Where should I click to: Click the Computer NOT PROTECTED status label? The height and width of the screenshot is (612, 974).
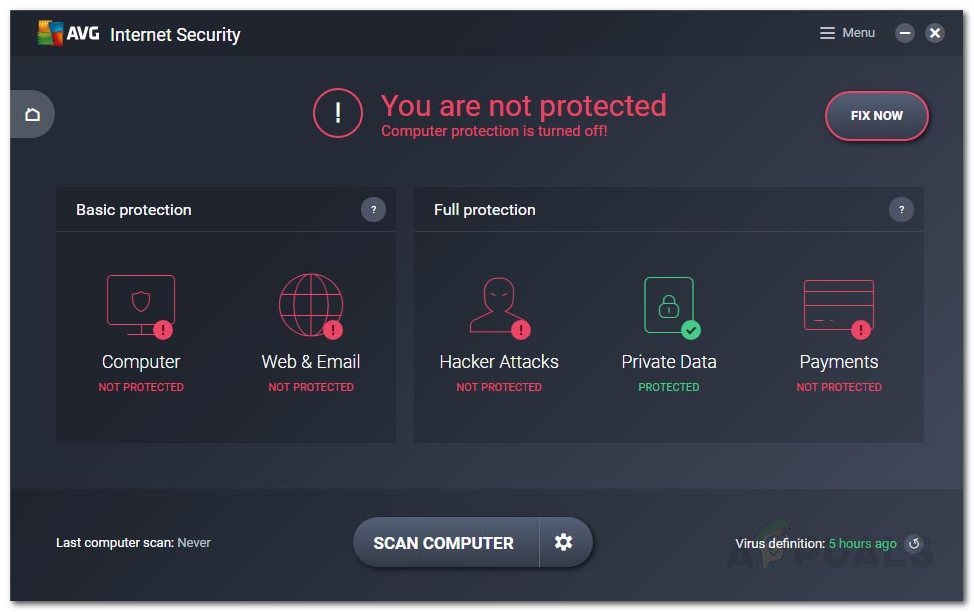pyautogui.click(x=141, y=387)
